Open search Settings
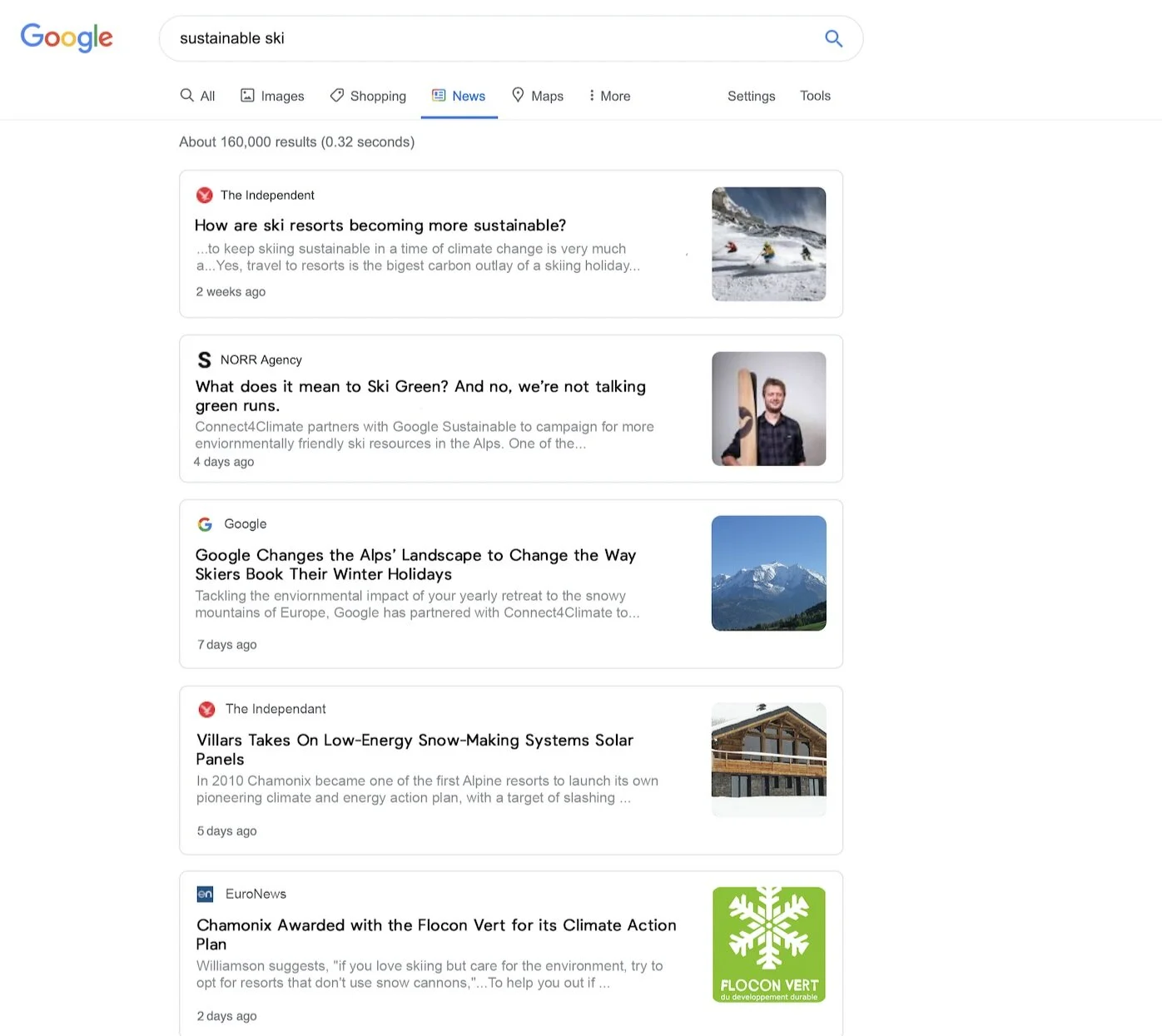1162x1036 pixels. coord(752,96)
